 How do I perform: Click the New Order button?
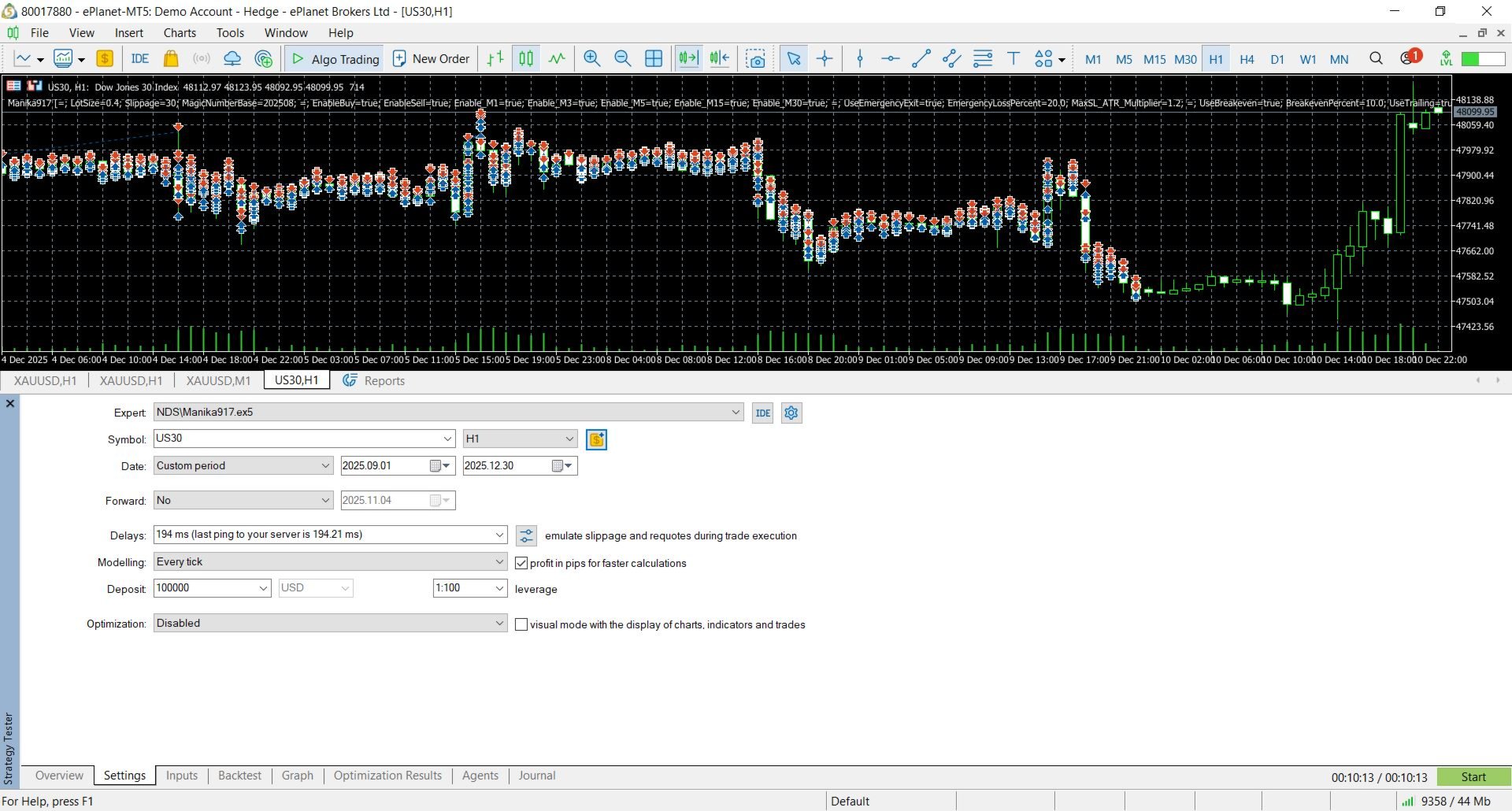pos(431,59)
